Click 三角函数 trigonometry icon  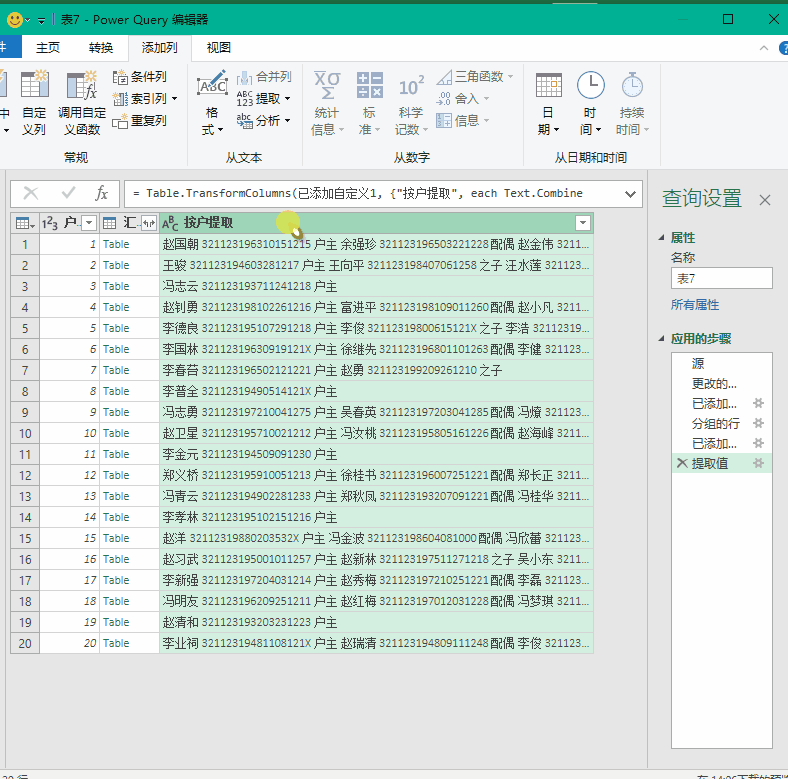tap(474, 77)
